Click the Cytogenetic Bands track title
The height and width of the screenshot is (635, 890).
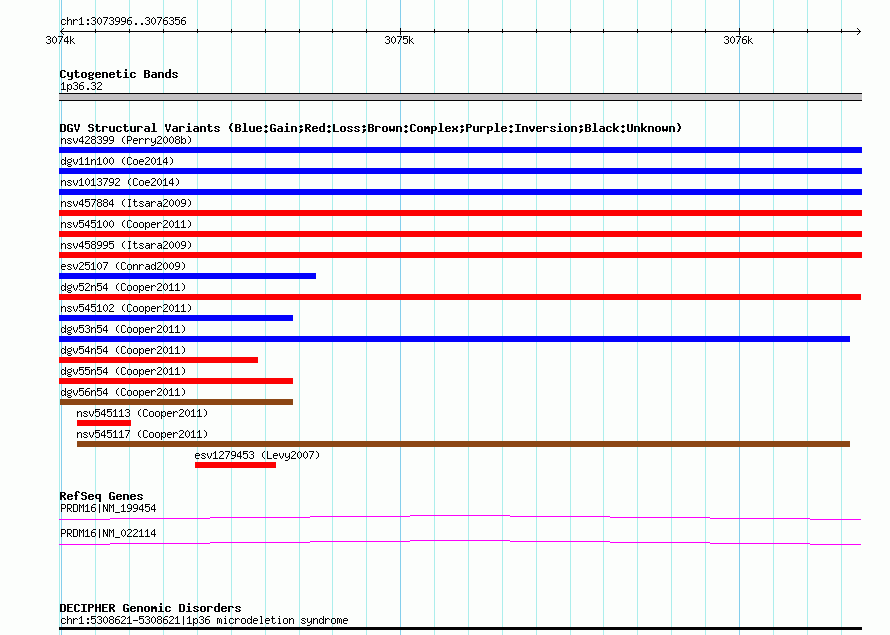(119, 74)
